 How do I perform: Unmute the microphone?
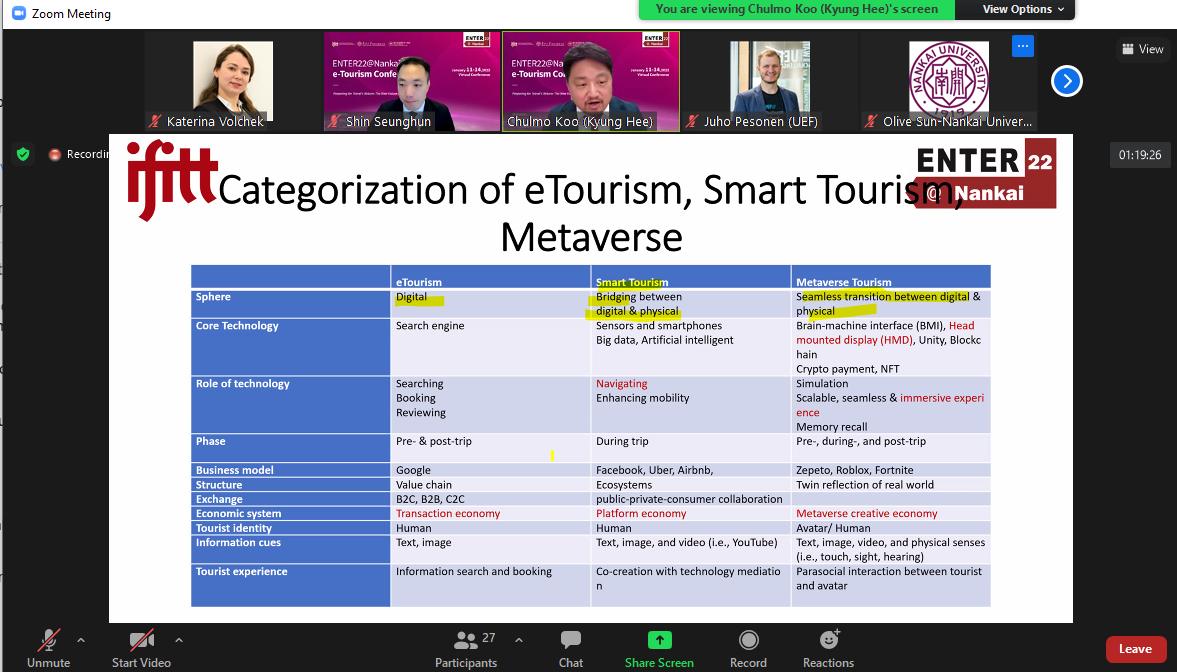click(49, 648)
